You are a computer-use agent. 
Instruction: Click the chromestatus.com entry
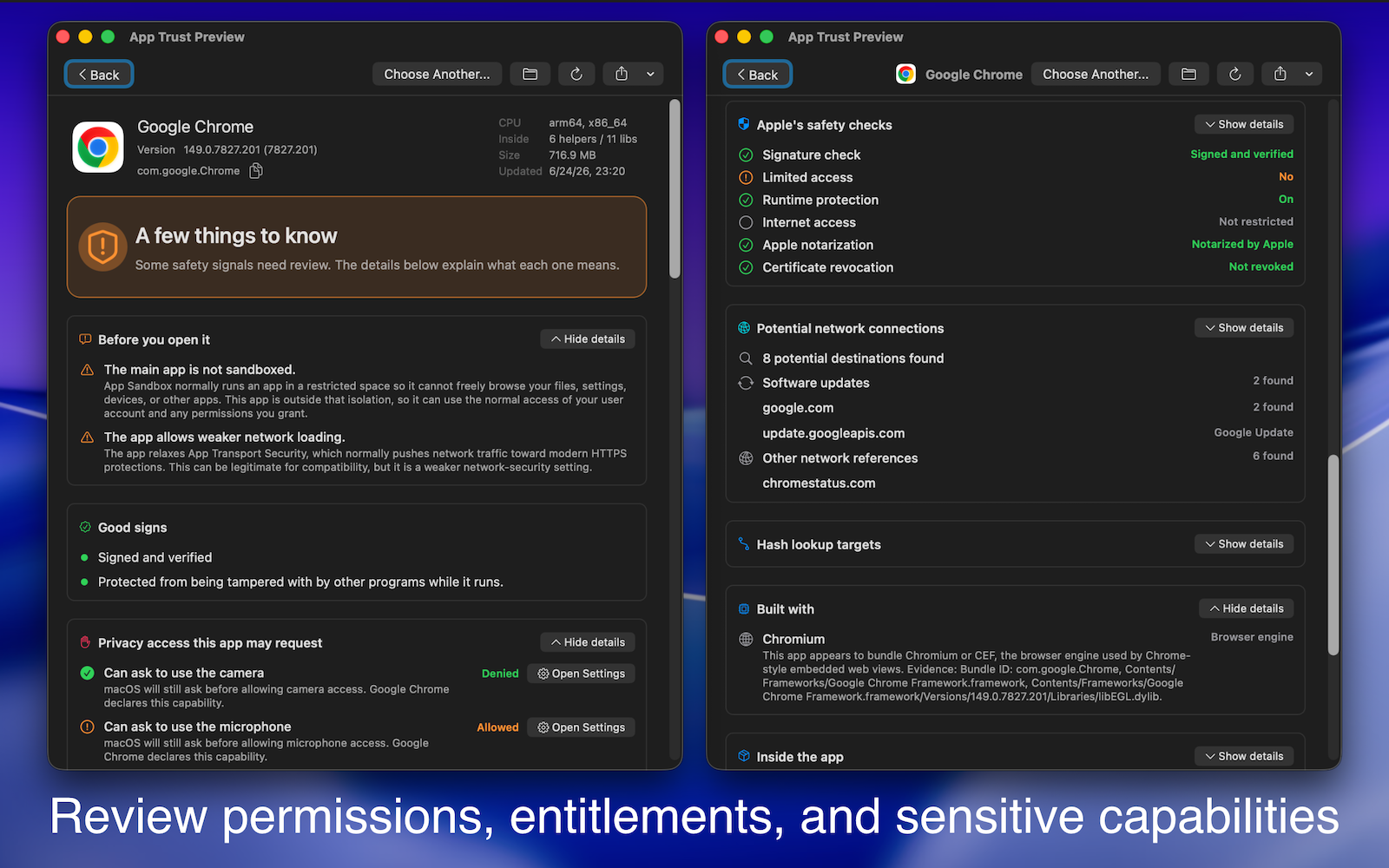pos(819,483)
